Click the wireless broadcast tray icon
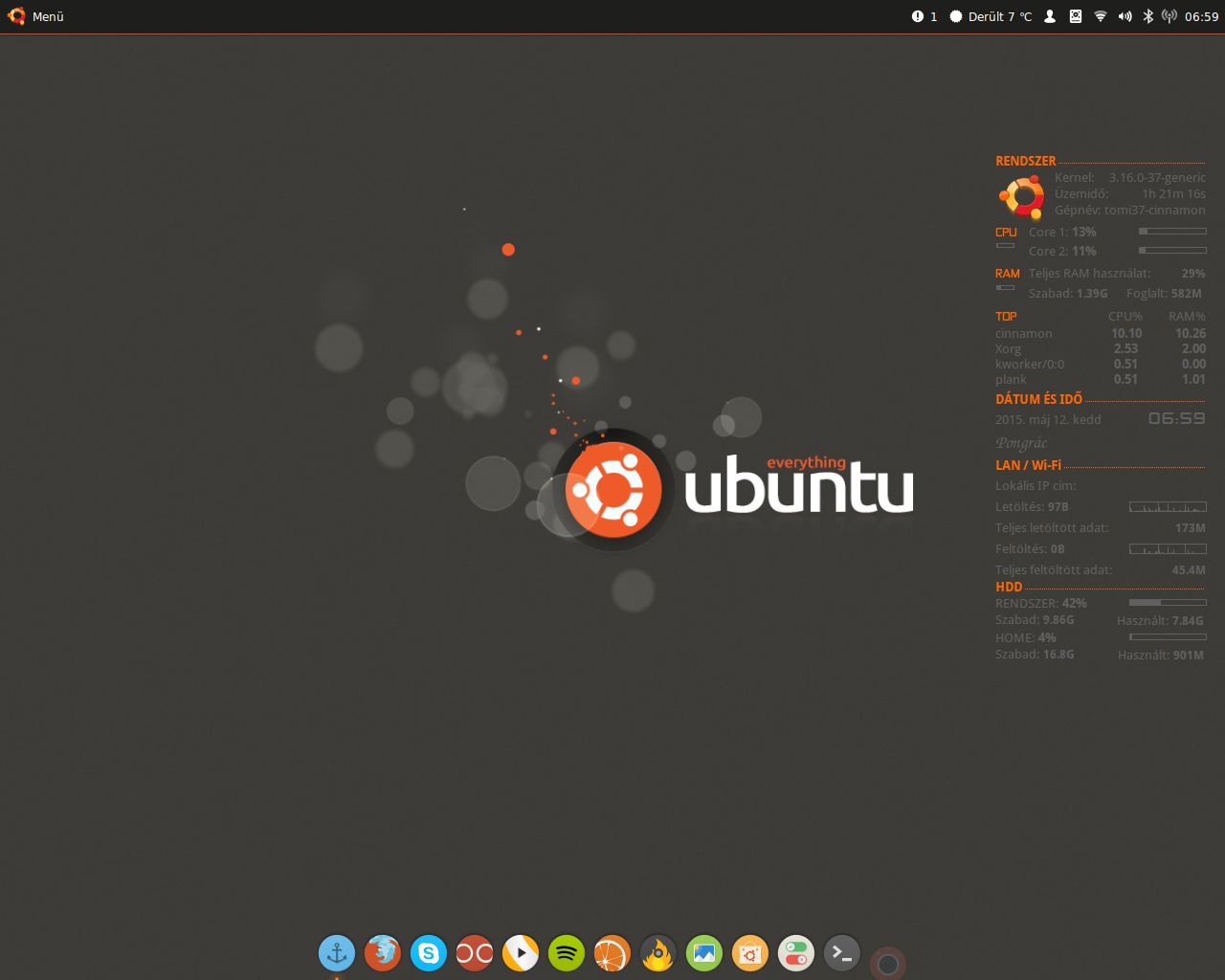 click(x=1169, y=16)
